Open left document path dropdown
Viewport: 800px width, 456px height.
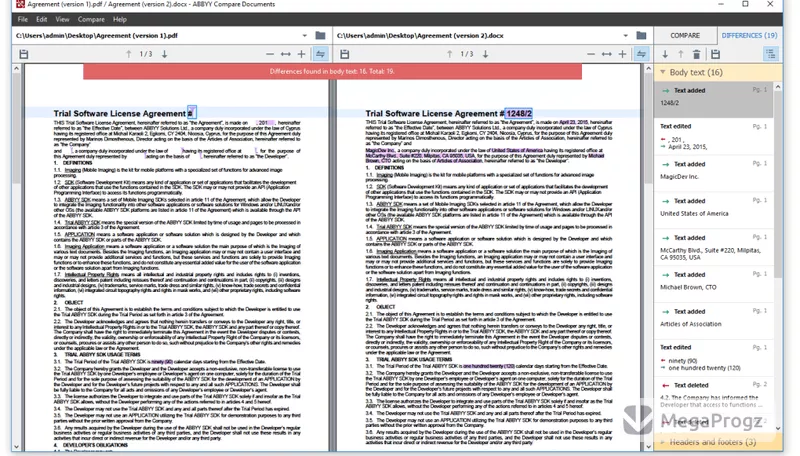click(305, 36)
